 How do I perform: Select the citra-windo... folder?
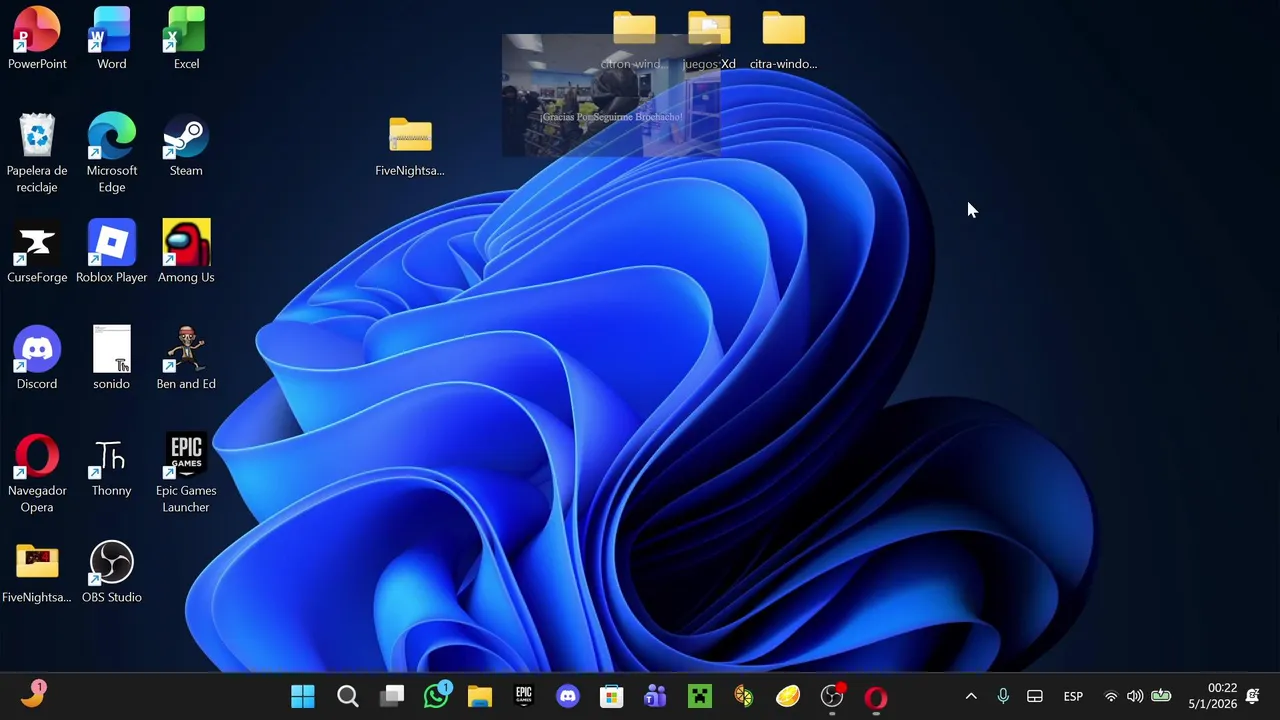tap(783, 40)
